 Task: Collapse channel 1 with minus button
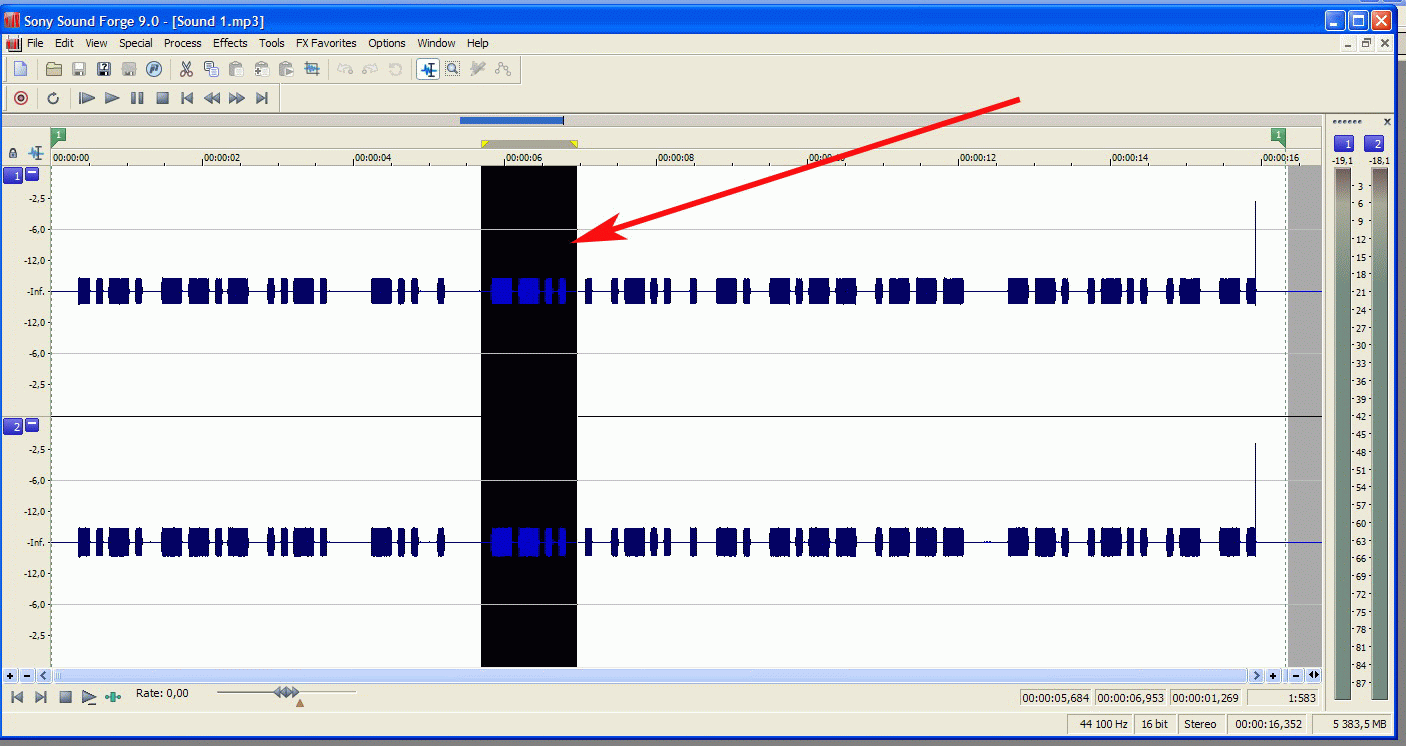(32, 175)
